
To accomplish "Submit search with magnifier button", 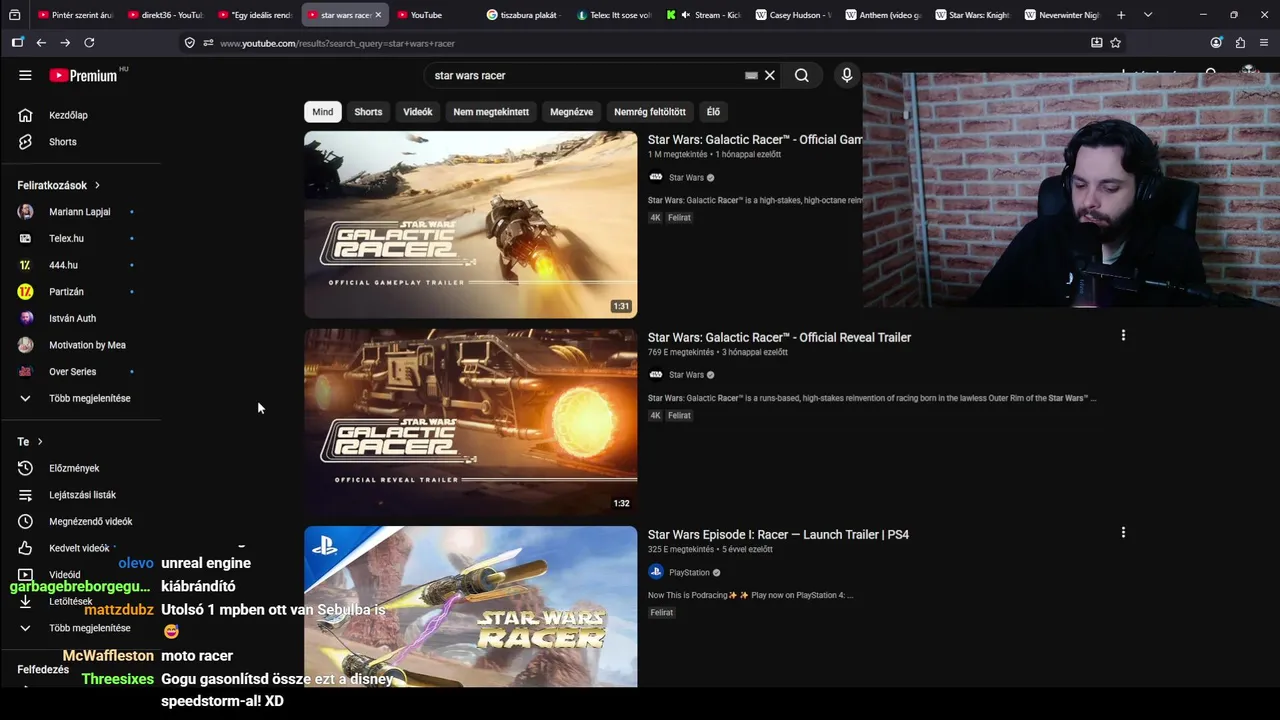I will (x=802, y=75).
